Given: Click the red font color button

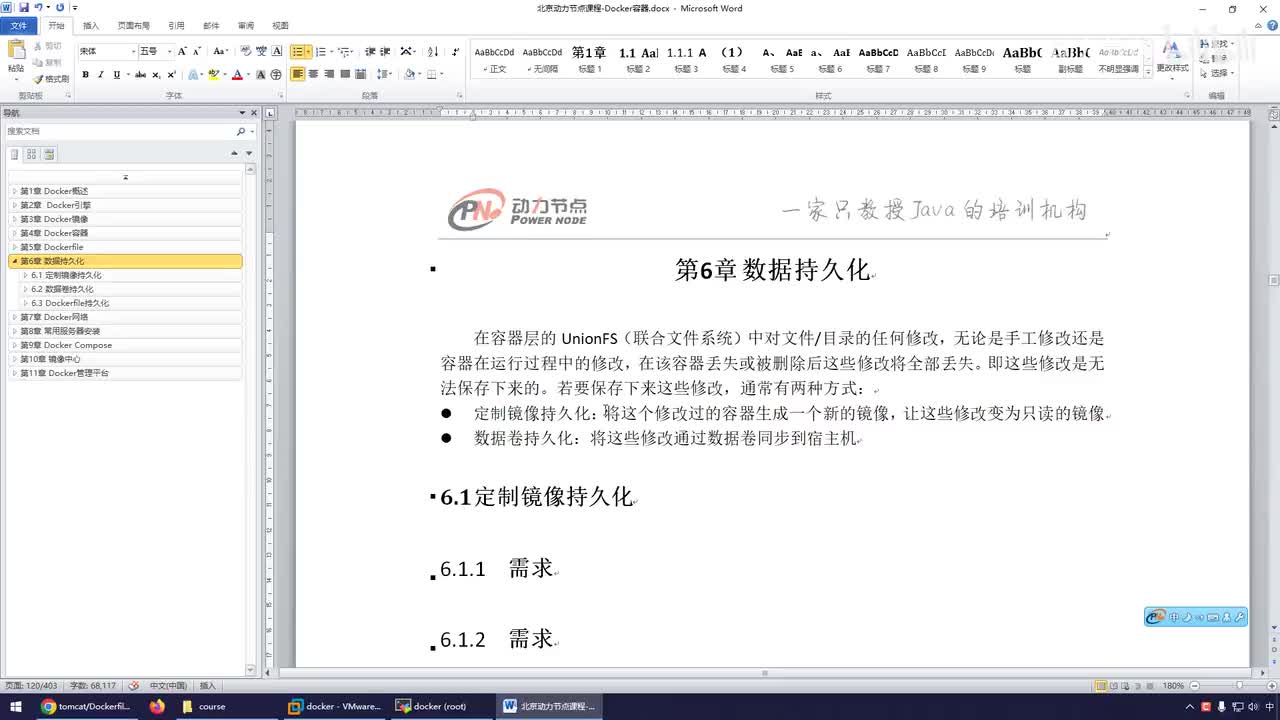Looking at the screenshot, I should [x=237, y=75].
